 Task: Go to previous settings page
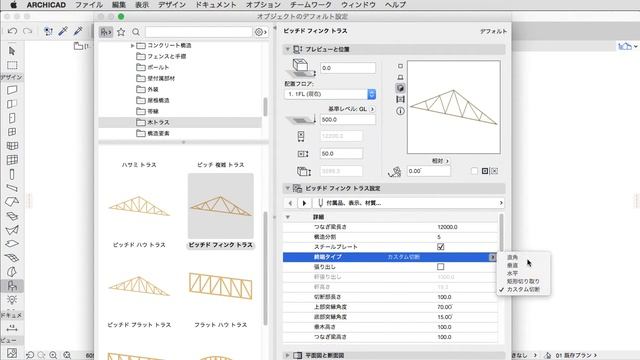coord(290,203)
